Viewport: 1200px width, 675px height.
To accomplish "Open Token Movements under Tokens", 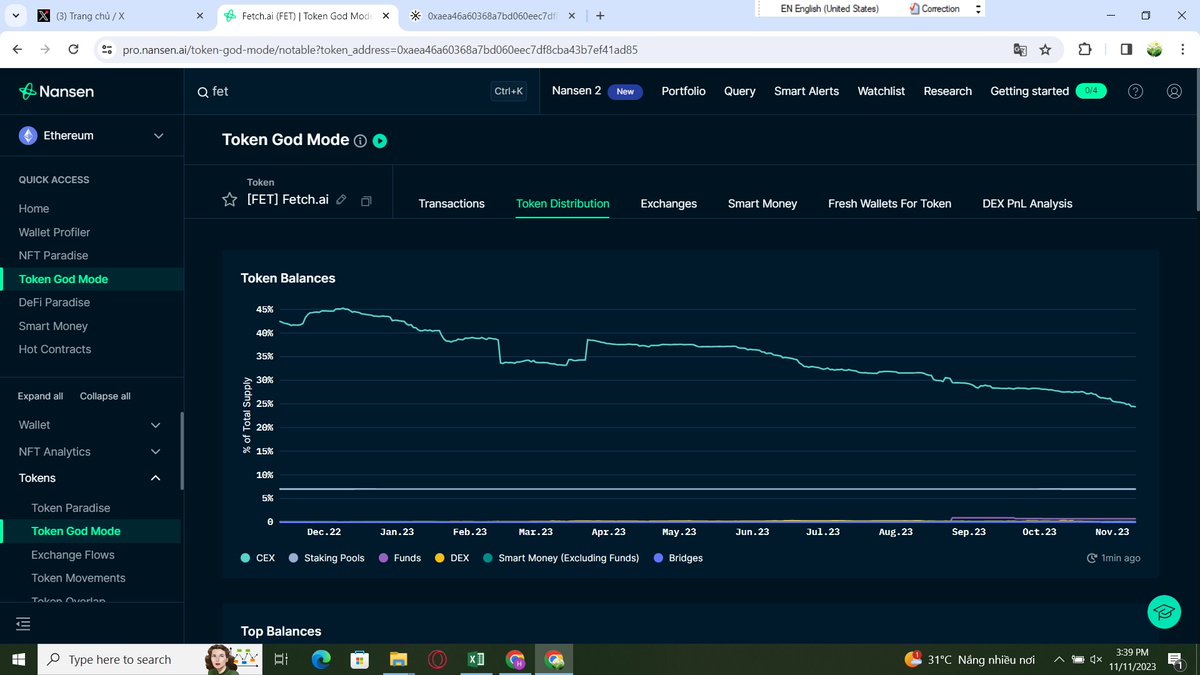I will [x=78, y=578].
